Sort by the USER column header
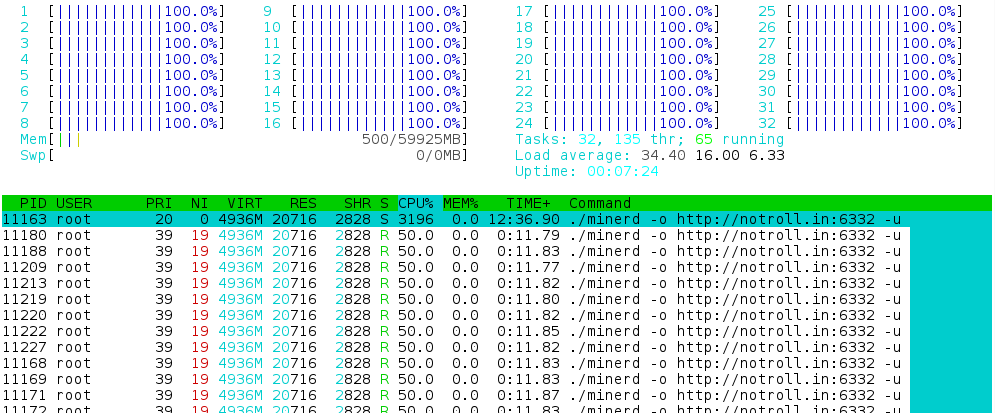 click(74, 203)
